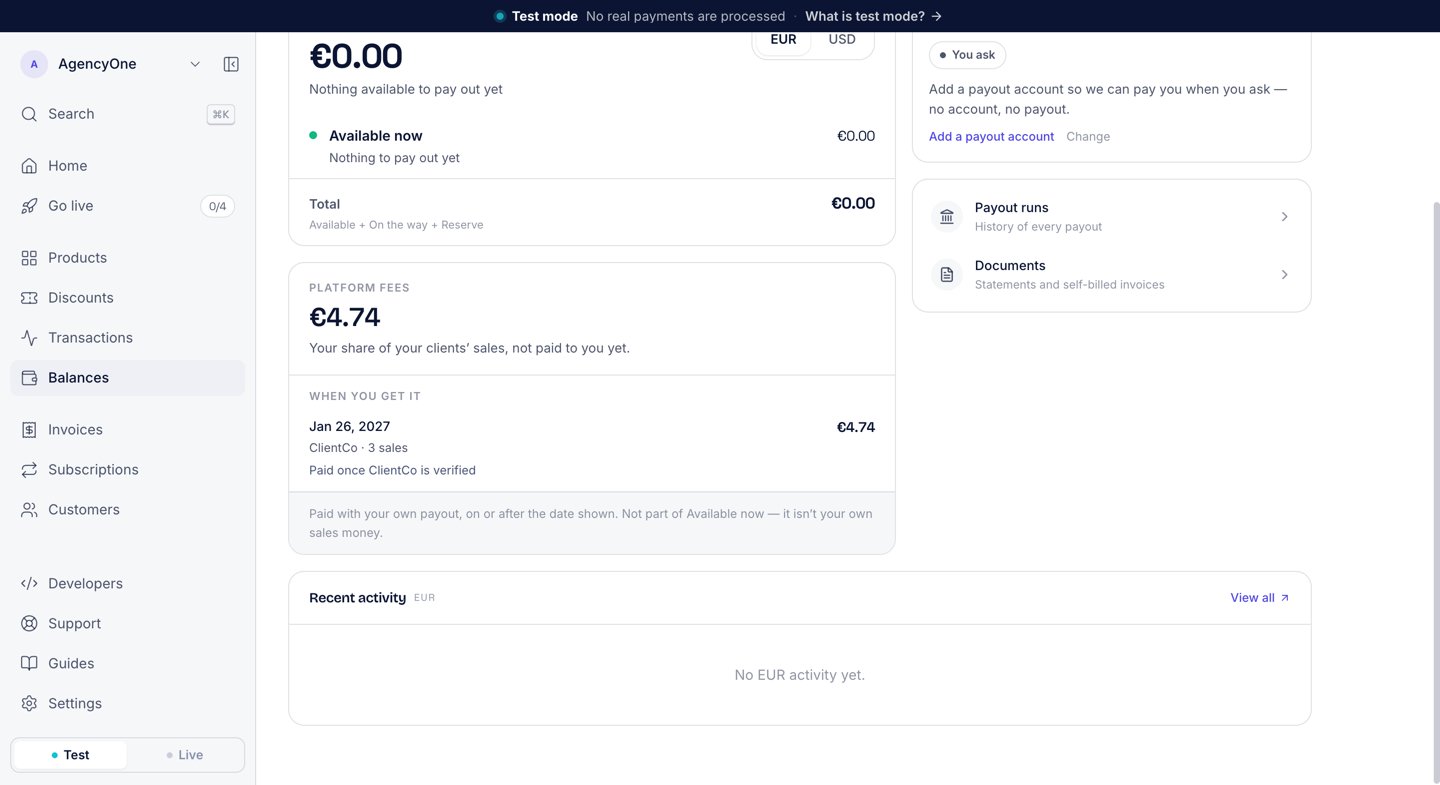1440x785 pixels.
Task: Click the Products grid icon
Action: pyautogui.click(x=29, y=258)
